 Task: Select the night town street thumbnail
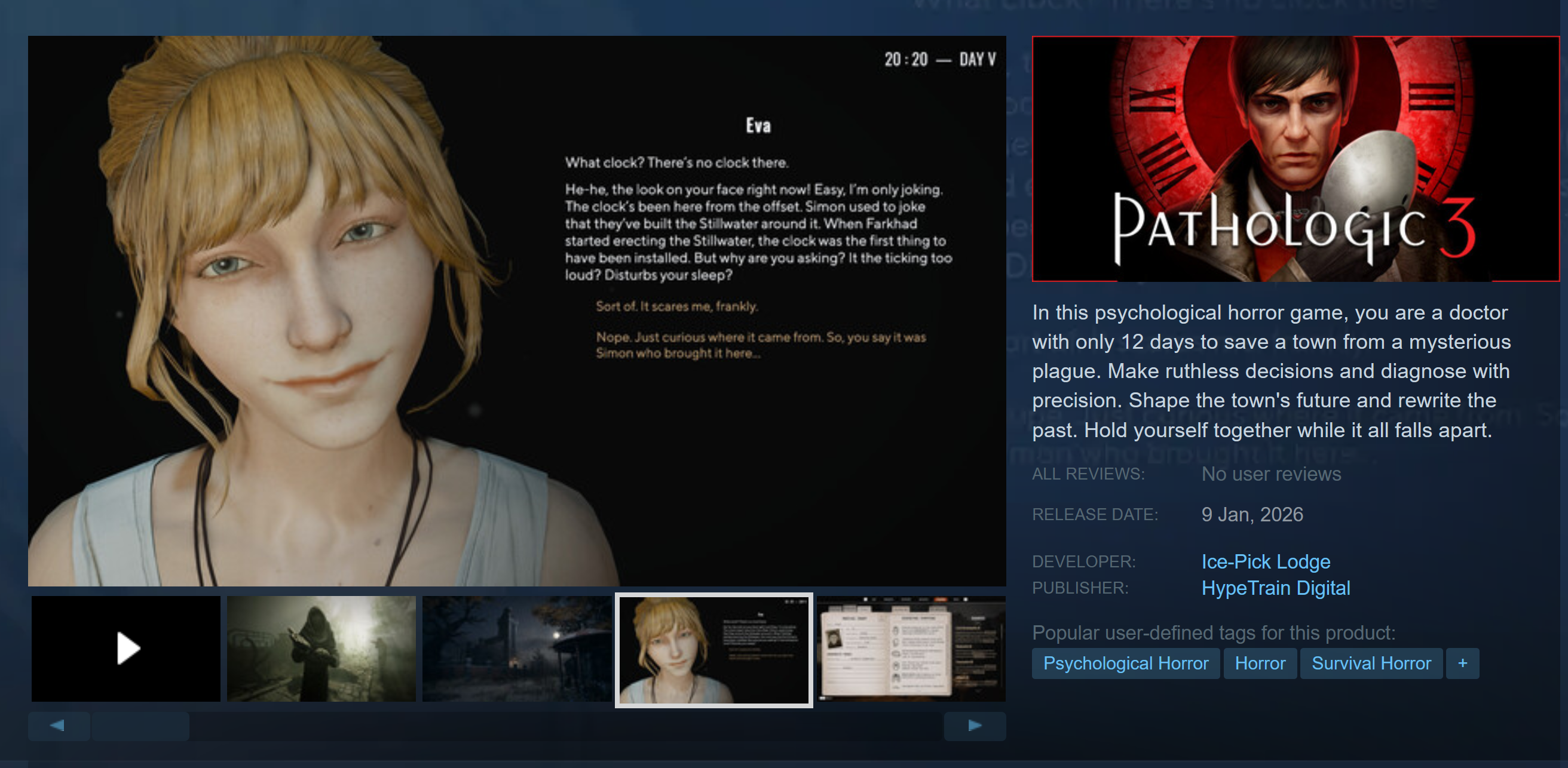(517, 648)
